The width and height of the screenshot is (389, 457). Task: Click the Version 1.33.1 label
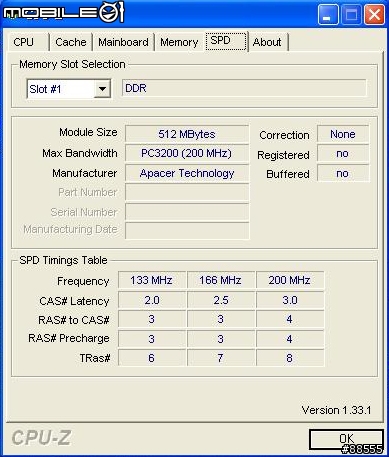[x=336, y=410]
